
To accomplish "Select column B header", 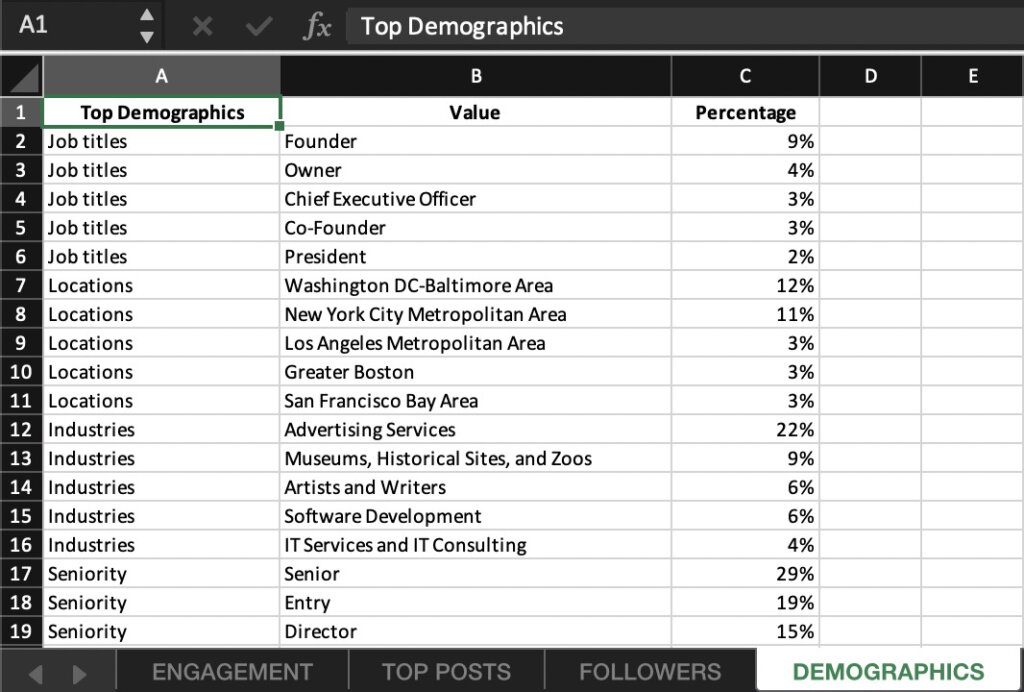I will pos(475,76).
